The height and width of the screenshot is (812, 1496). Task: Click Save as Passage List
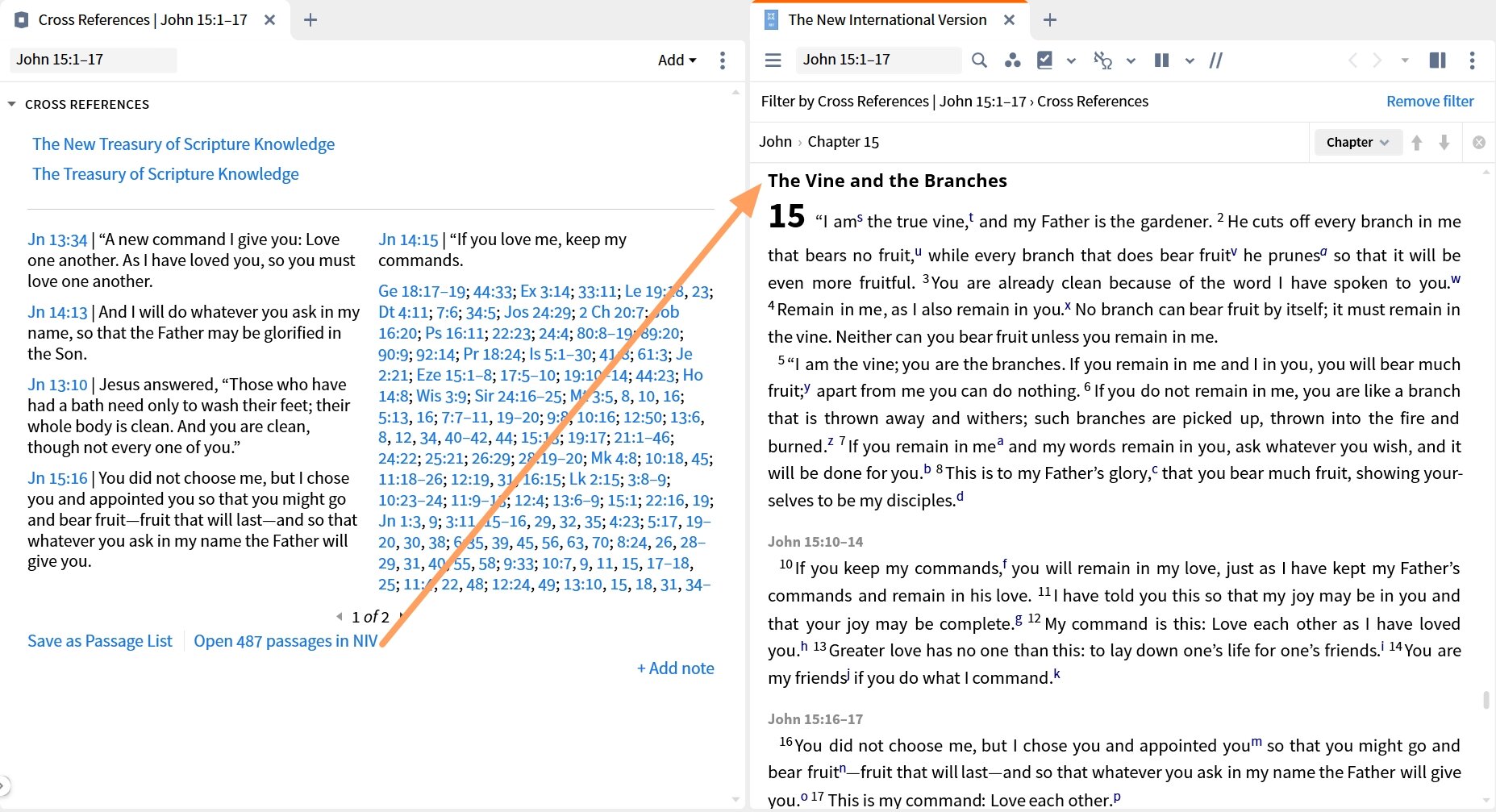[x=100, y=640]
